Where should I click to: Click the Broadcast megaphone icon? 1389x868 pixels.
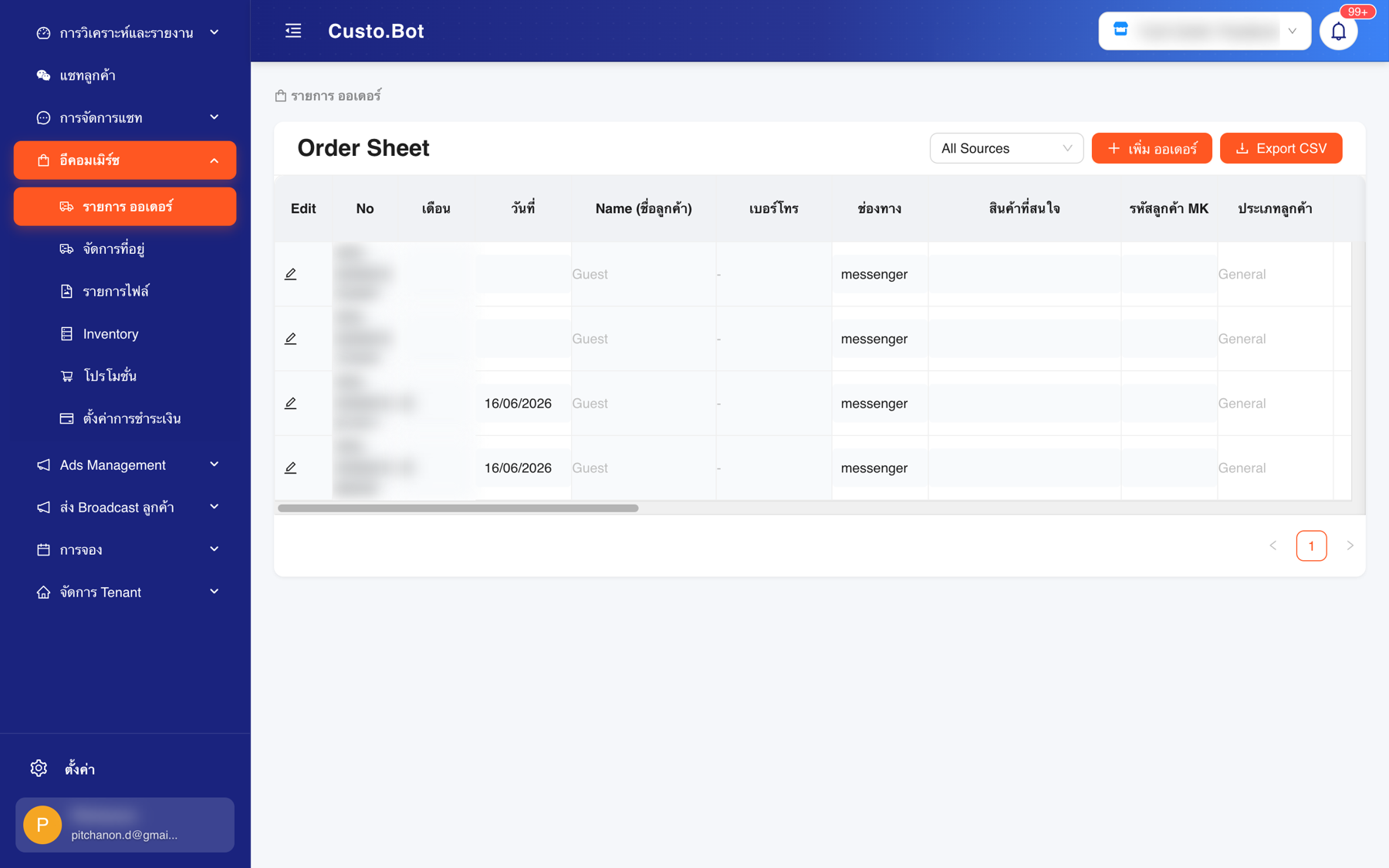coord(43,508)
